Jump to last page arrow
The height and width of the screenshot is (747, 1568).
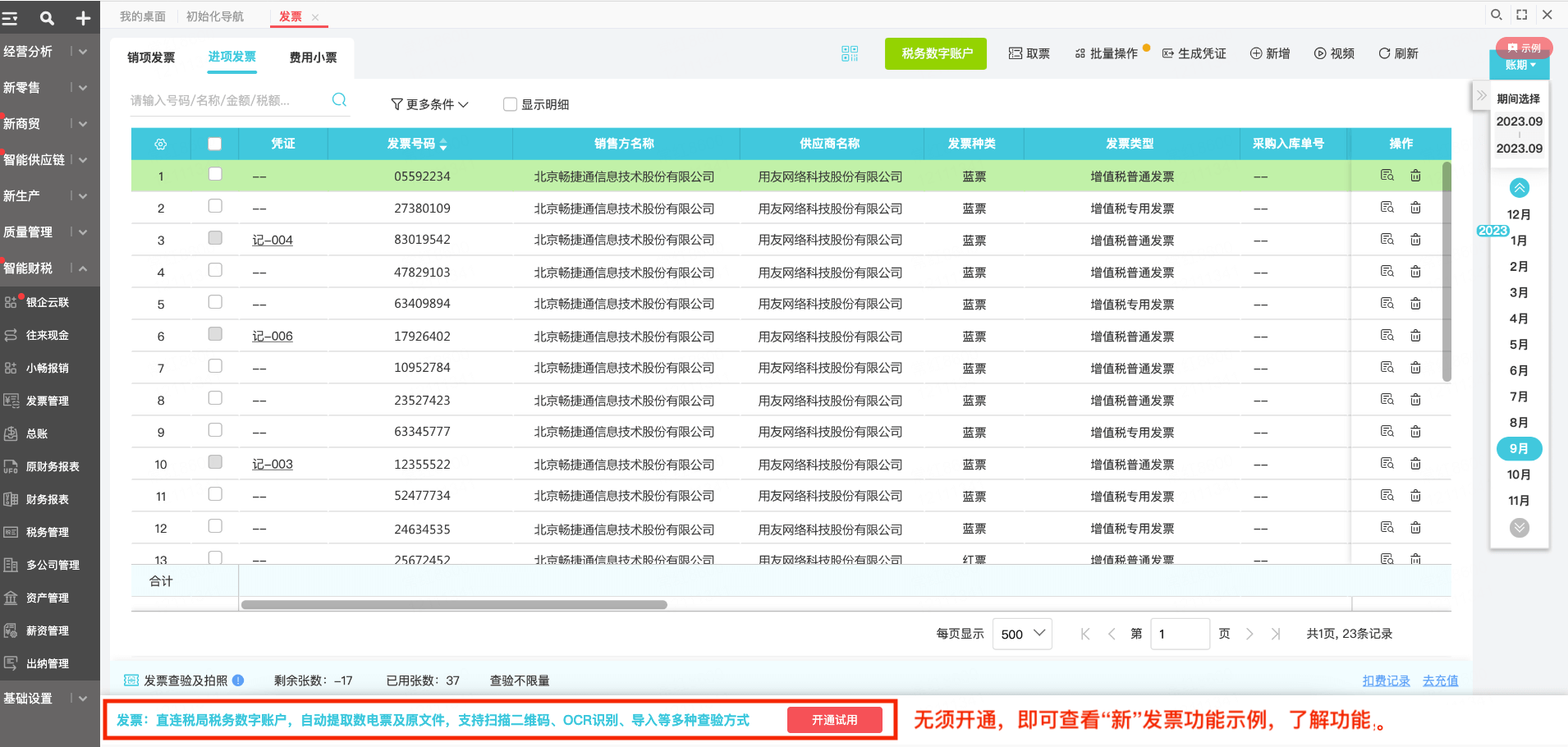coord(1276,634)
